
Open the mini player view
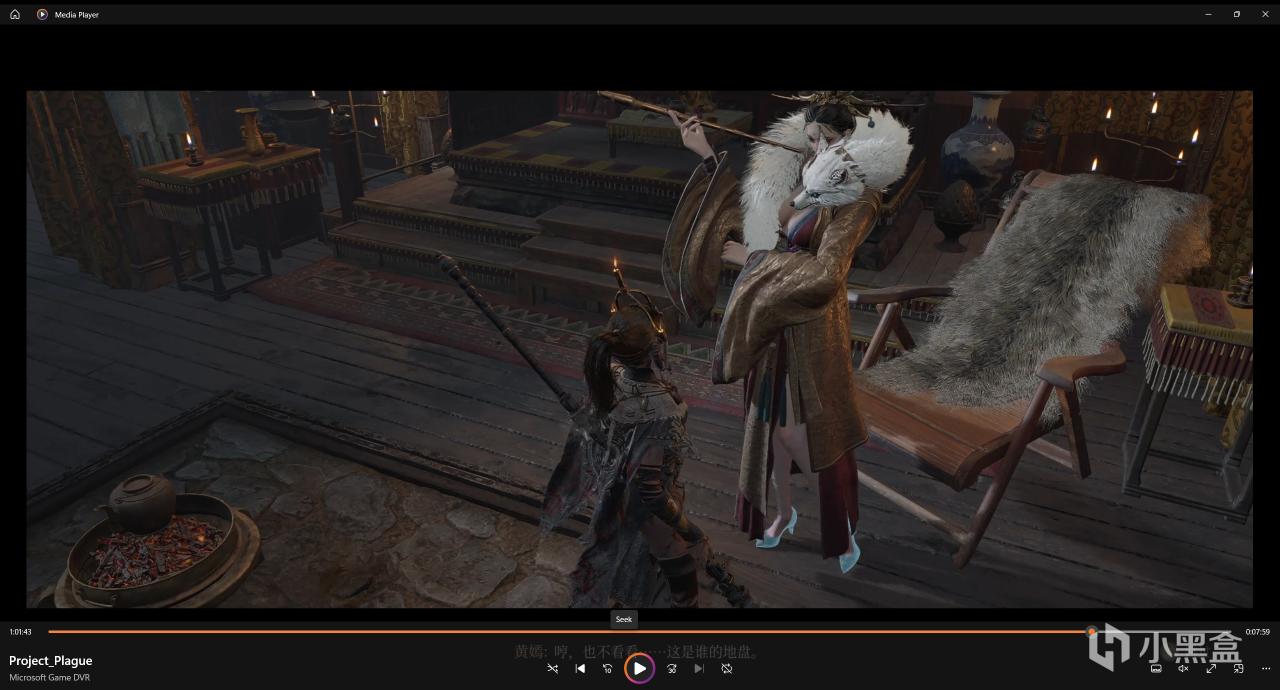(x=1238, y=668)
